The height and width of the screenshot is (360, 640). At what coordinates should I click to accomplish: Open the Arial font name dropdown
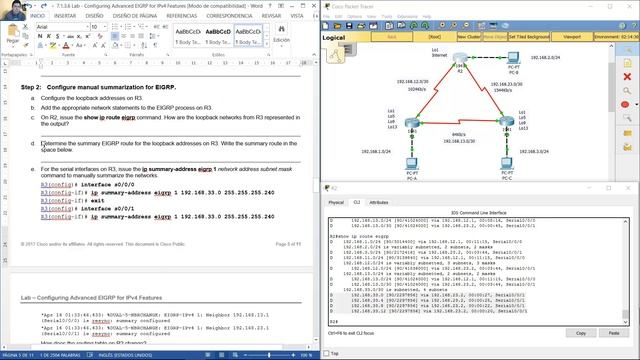click(x=87, y=27)
